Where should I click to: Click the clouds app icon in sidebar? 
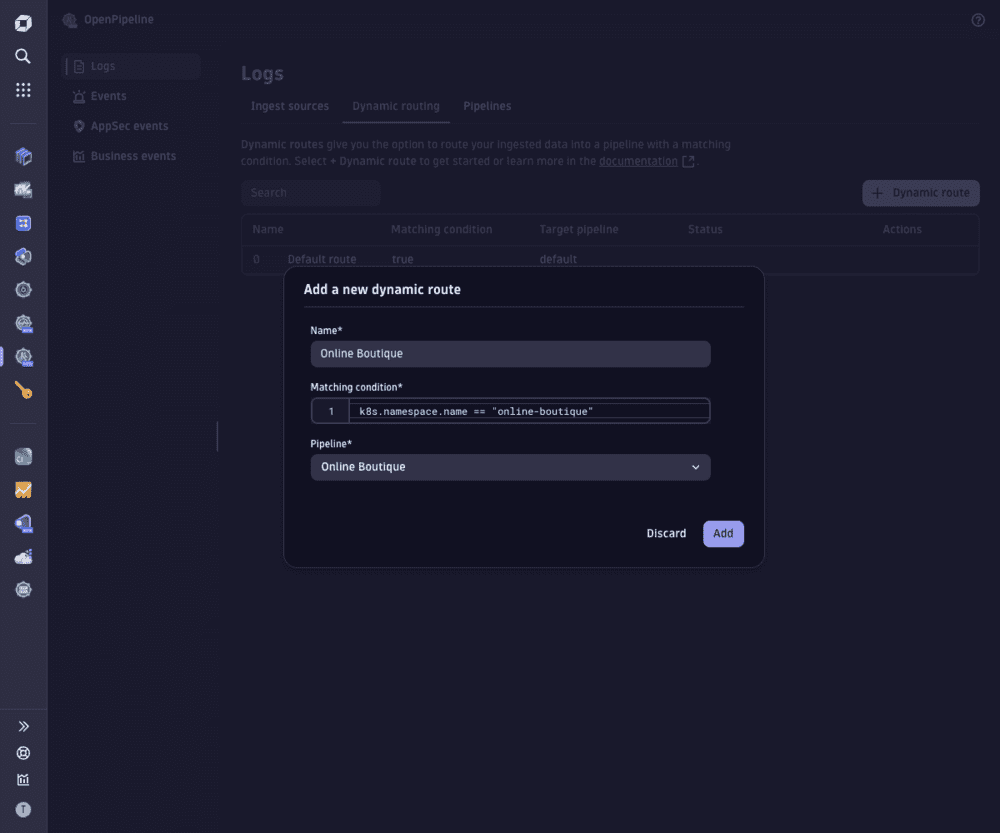tap(23, 557)
